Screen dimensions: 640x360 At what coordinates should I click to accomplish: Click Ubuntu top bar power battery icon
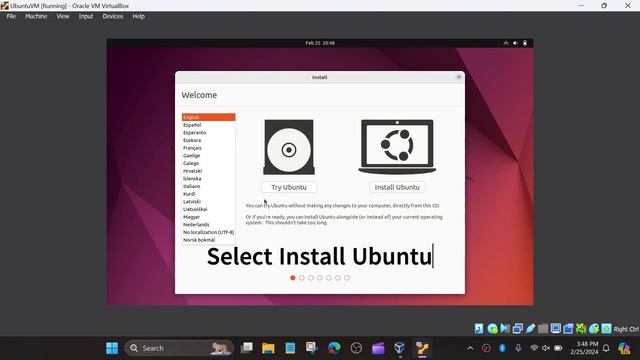click(525, 43)
